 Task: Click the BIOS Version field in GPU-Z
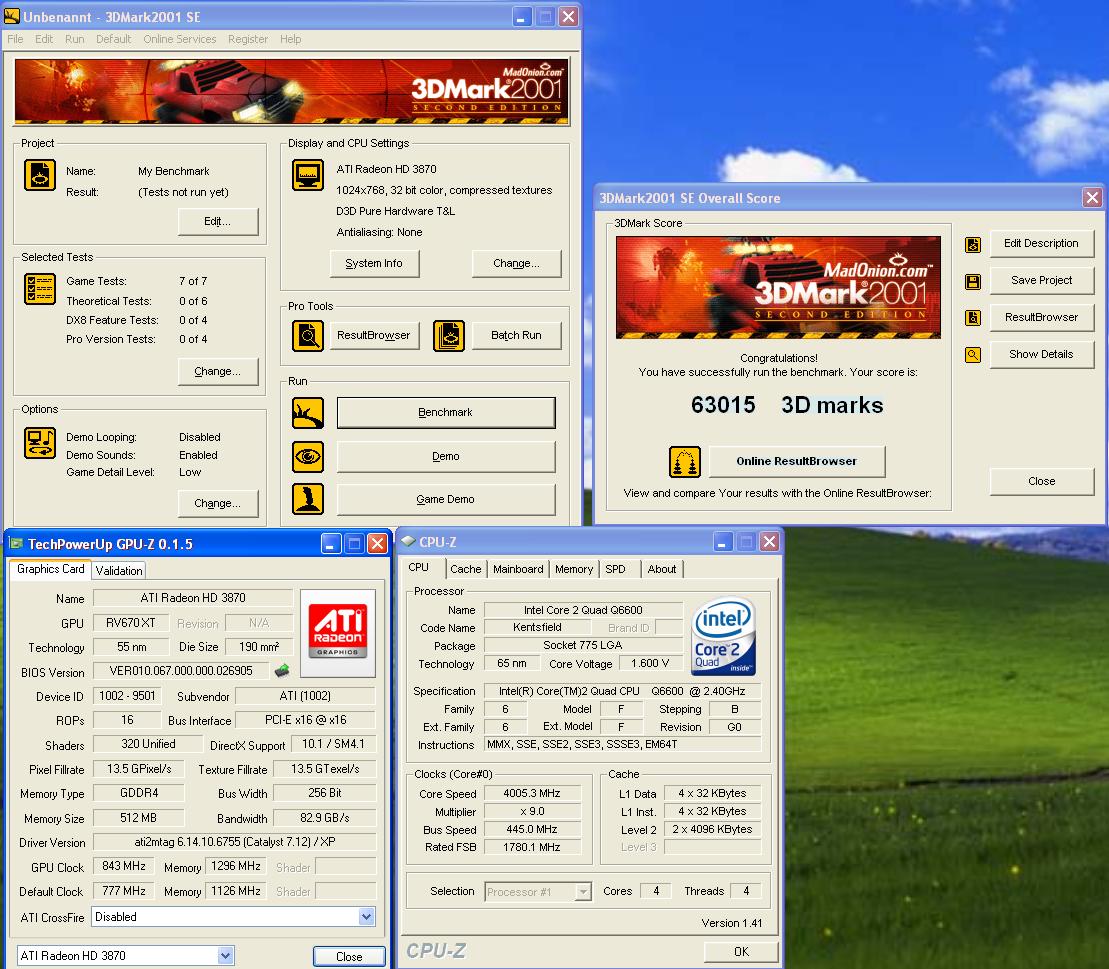(x=181, y=671)
